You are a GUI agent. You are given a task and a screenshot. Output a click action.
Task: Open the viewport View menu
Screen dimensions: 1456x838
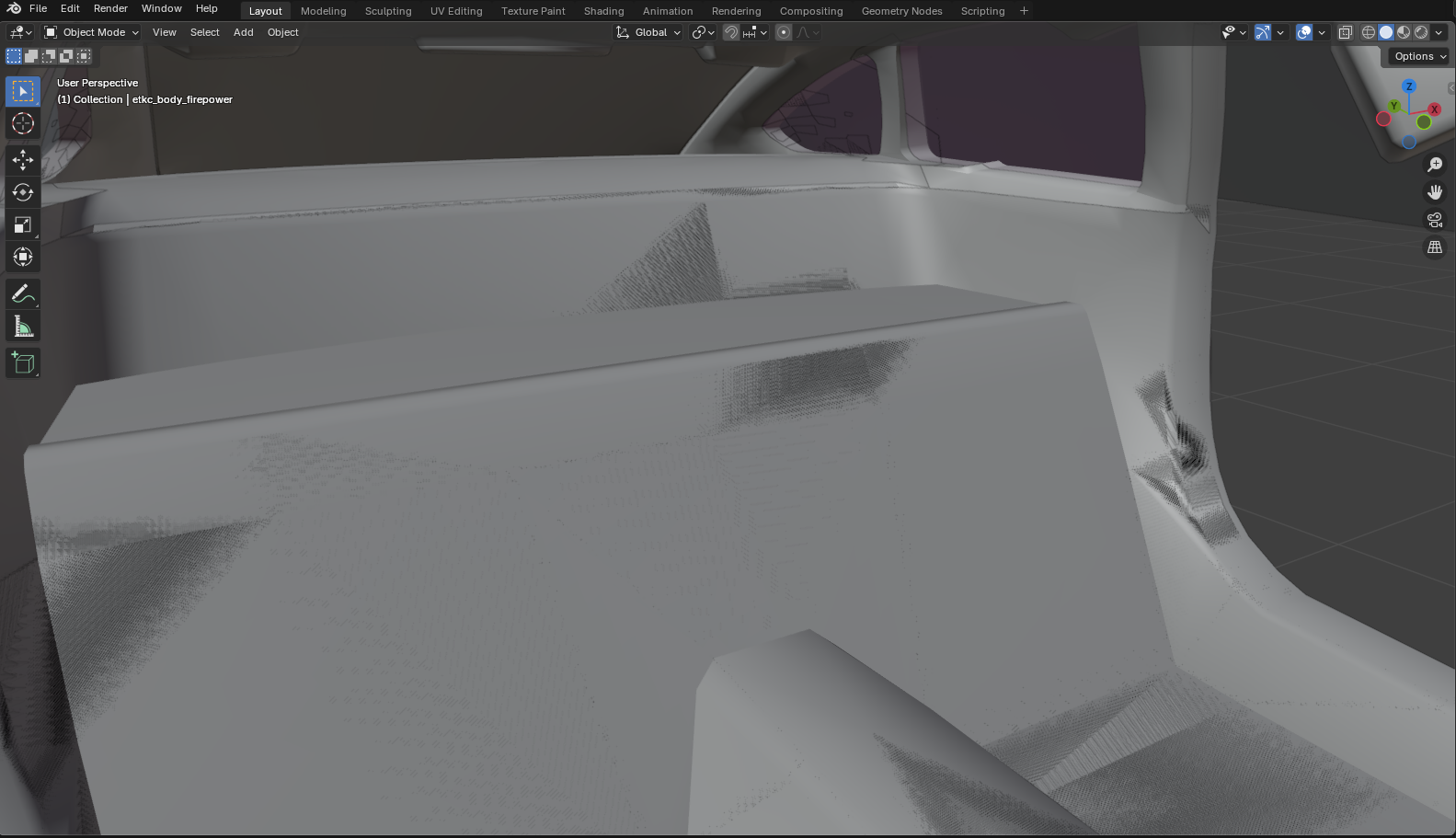(165, 32)
